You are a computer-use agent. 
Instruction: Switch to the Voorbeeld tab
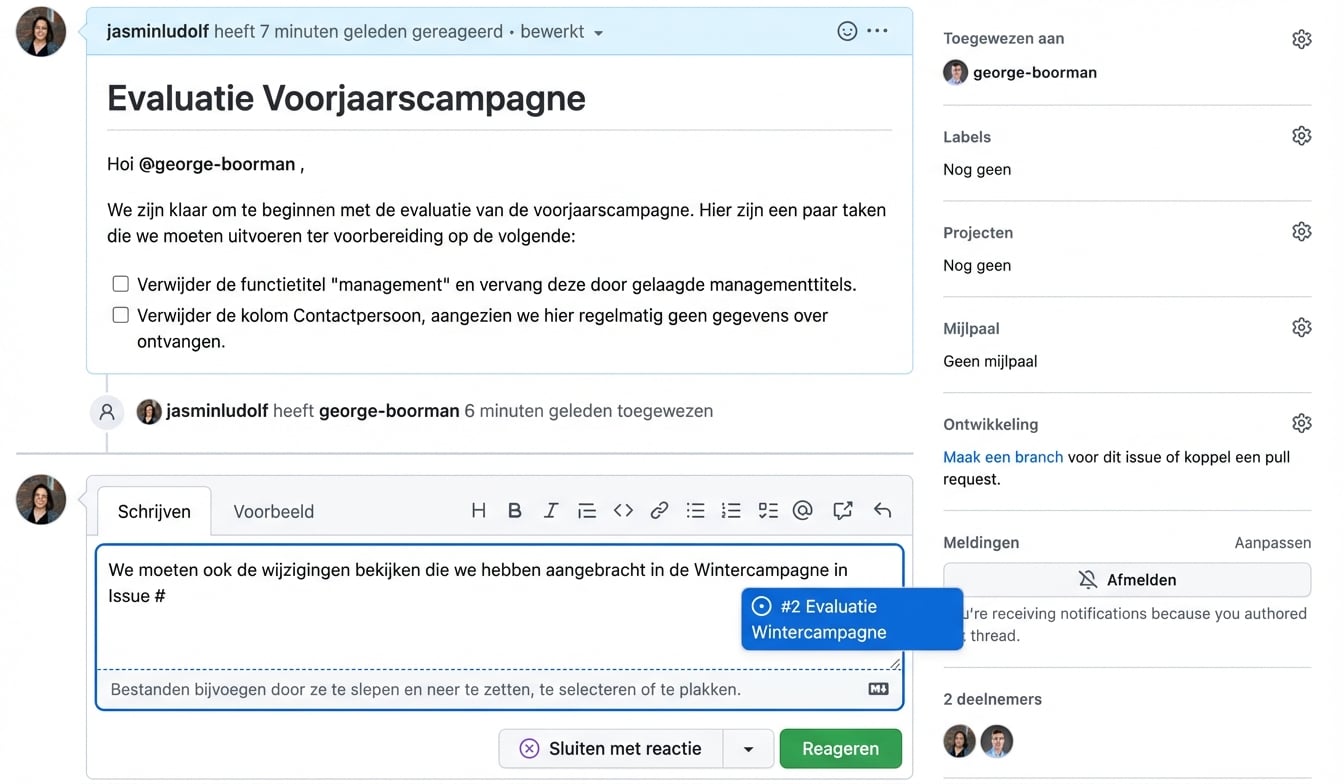[x=273, y=511]
